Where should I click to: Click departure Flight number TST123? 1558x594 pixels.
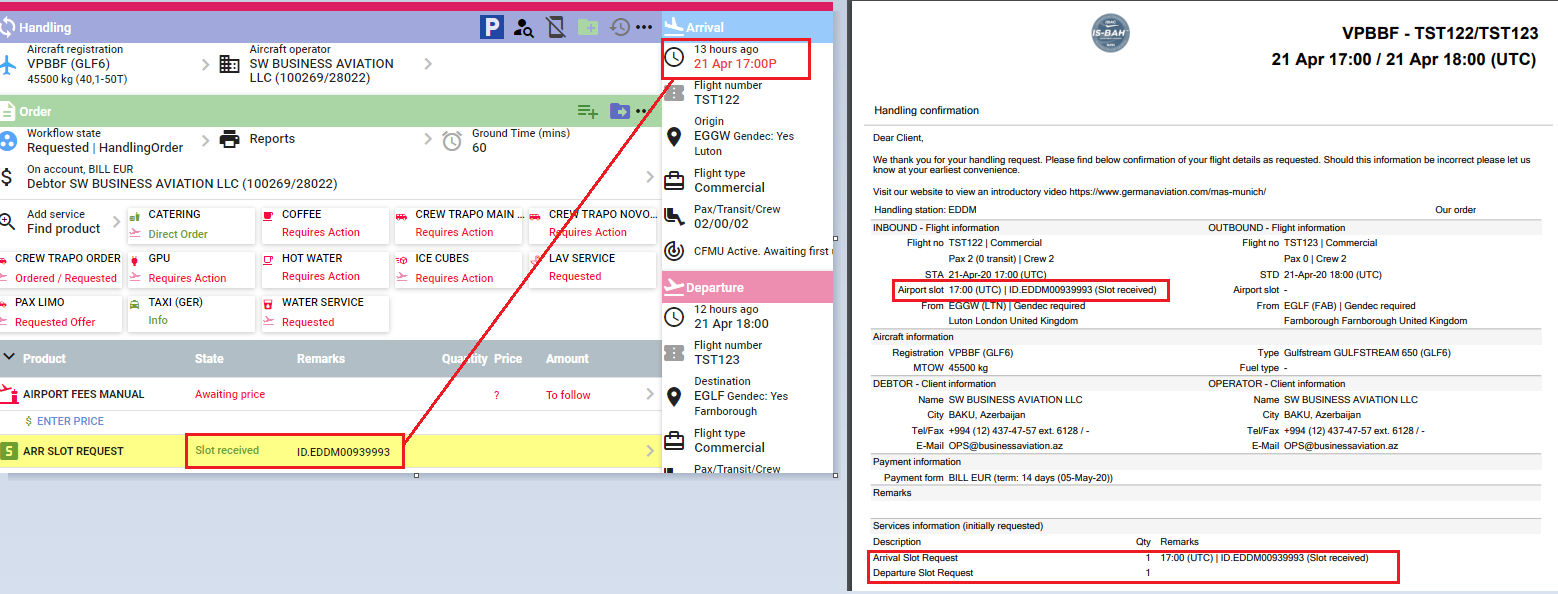click(x=717, y=360)
